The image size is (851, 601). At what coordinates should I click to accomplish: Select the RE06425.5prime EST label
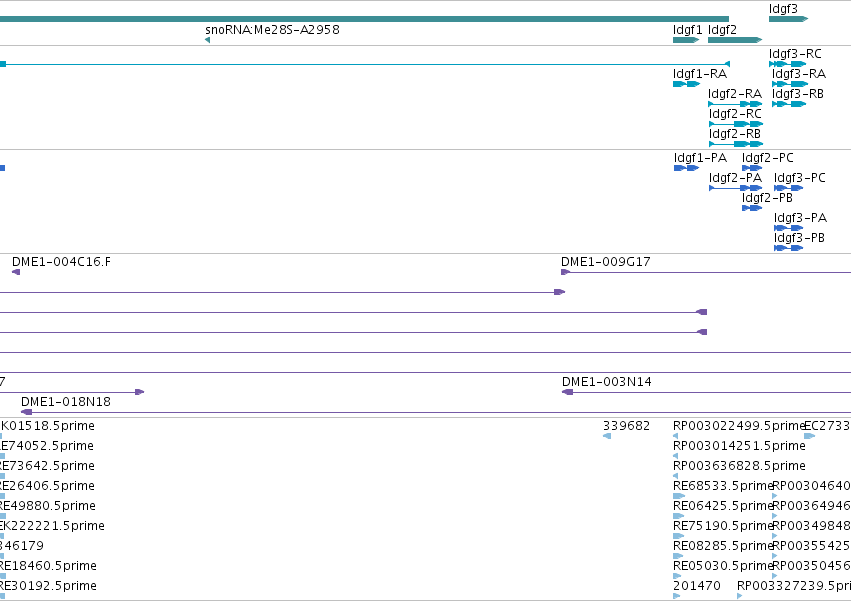722,507
